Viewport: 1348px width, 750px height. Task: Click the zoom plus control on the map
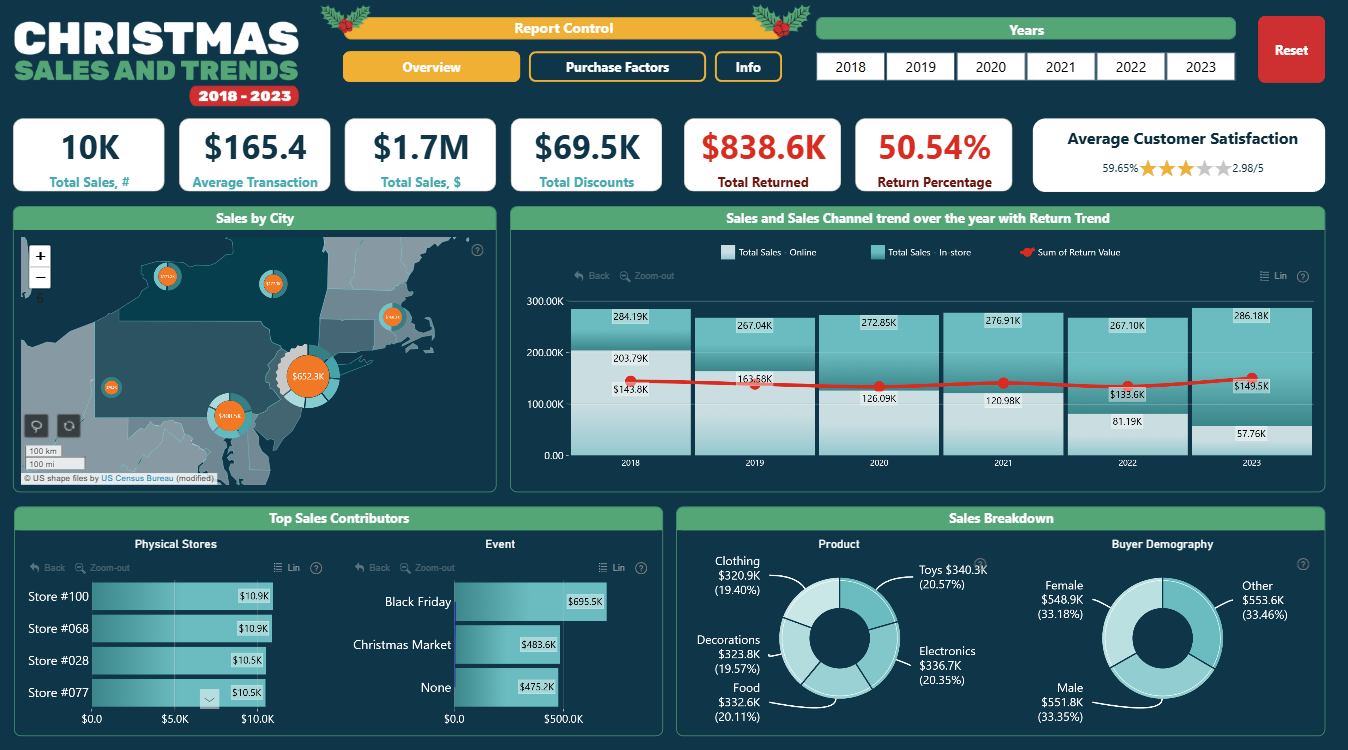(x=39, y=256)
